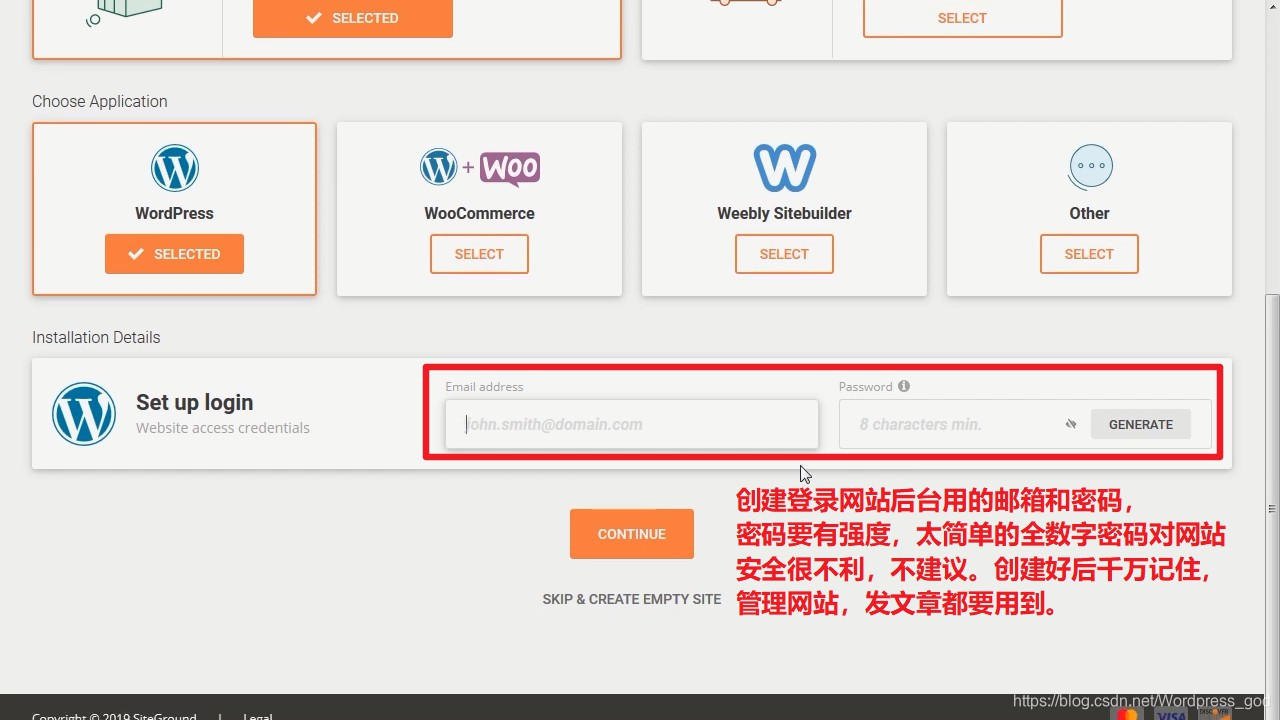This screenshot has height=720, width=1280.
Task: Click the top SELECTED button in first card
Action: [x=353, y=18]
